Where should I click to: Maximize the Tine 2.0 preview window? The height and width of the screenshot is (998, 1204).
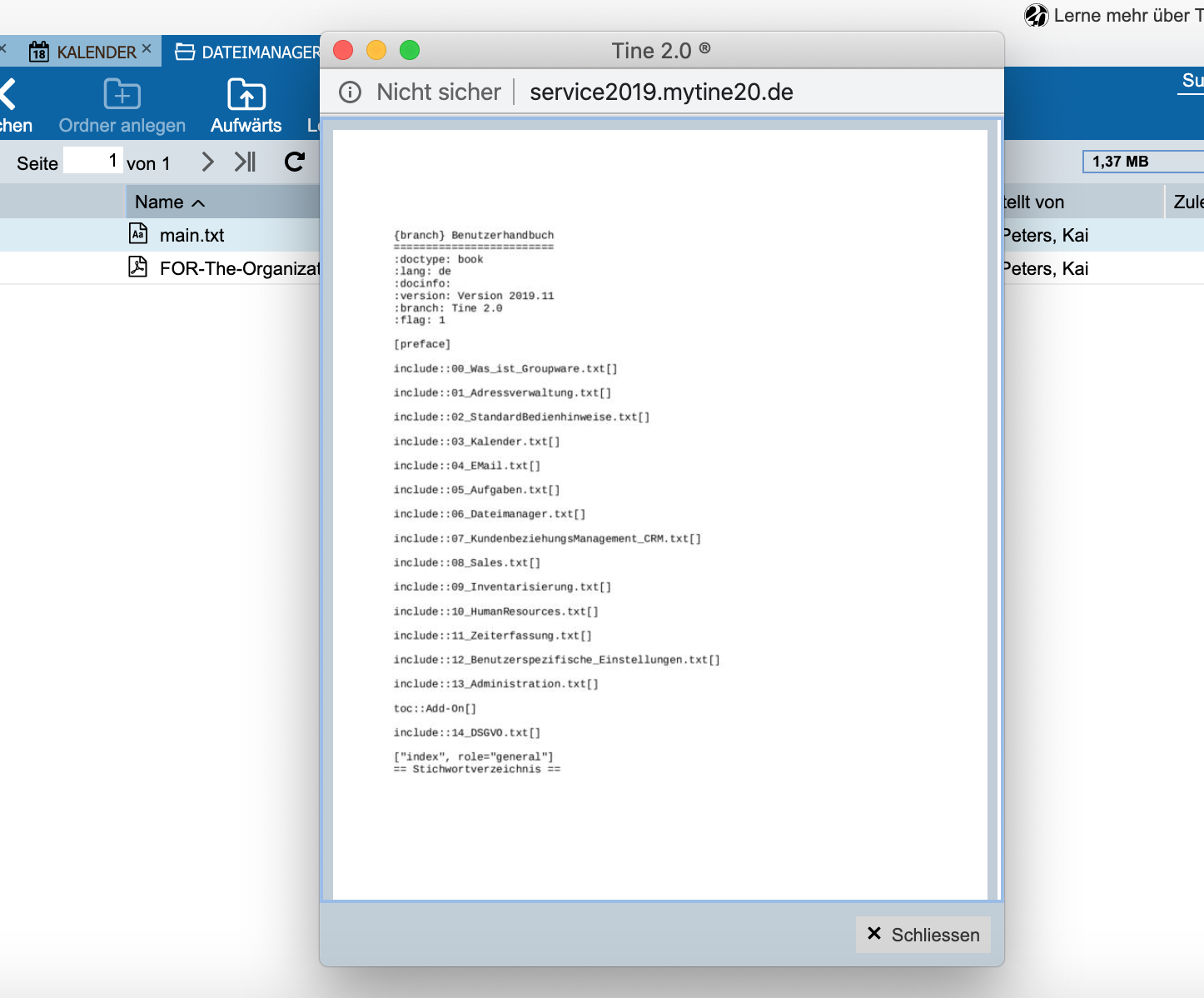point(410,50)
